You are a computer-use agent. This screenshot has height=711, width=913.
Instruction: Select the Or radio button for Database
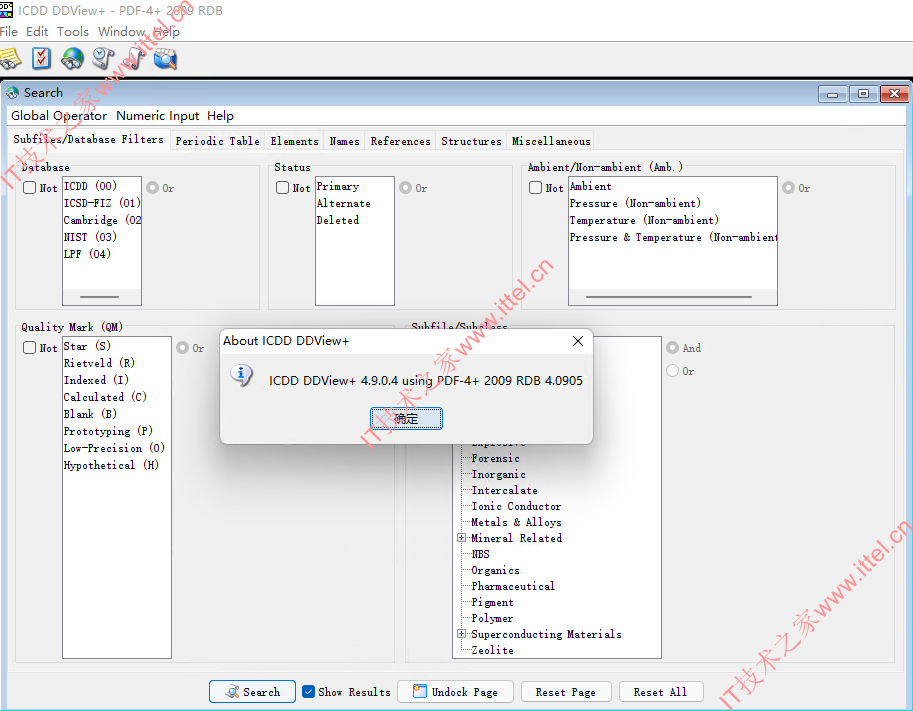point(153,188)
